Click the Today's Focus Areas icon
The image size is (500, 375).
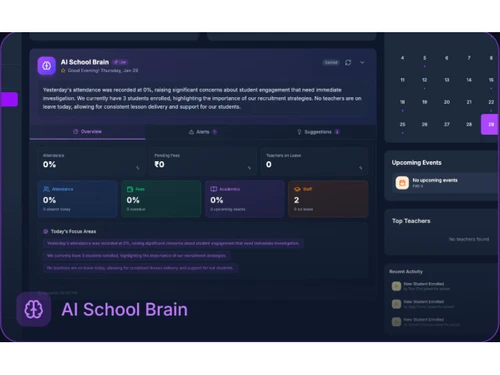(46, 231)
